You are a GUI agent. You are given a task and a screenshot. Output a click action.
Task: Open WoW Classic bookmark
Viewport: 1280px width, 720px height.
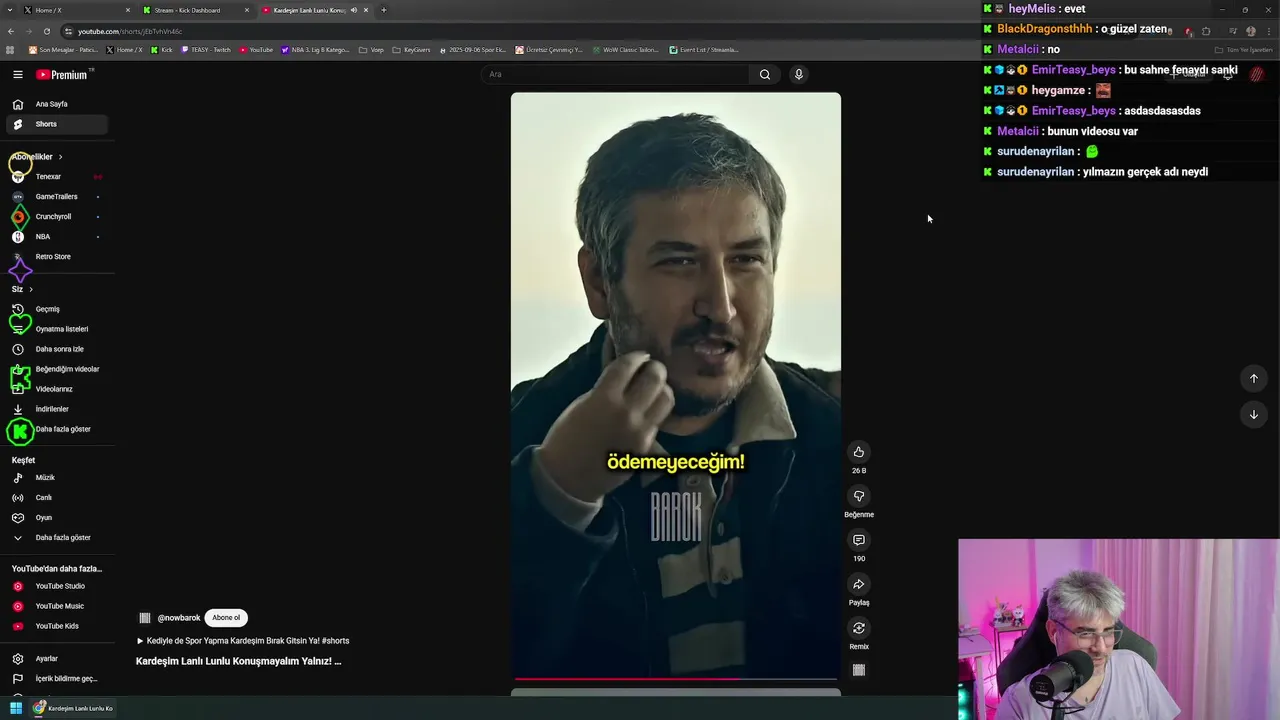[x=625, y=50]
